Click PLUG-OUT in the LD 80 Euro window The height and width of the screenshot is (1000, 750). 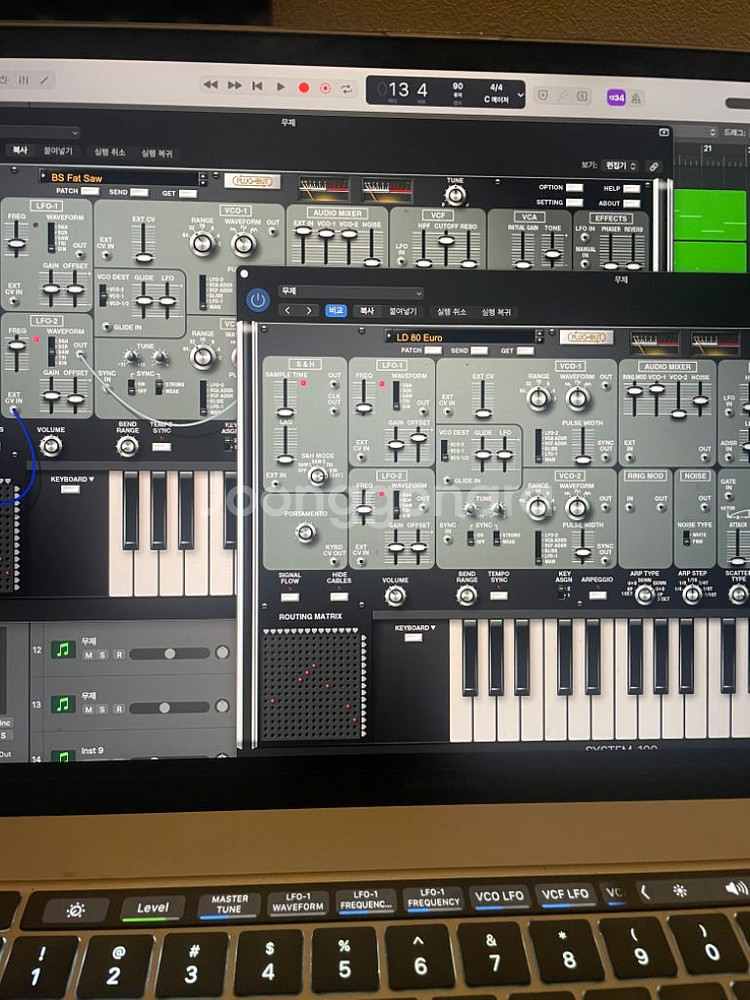(586, 337)
